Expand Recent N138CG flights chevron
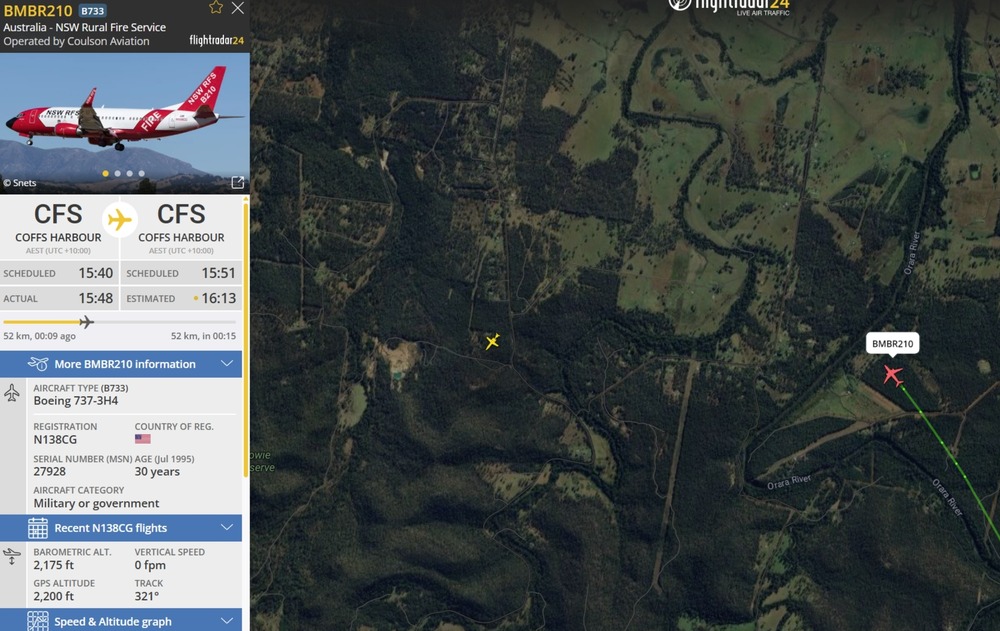Image resolution: width=1000 pixels, height=631 pixels. tap(227, 528)
